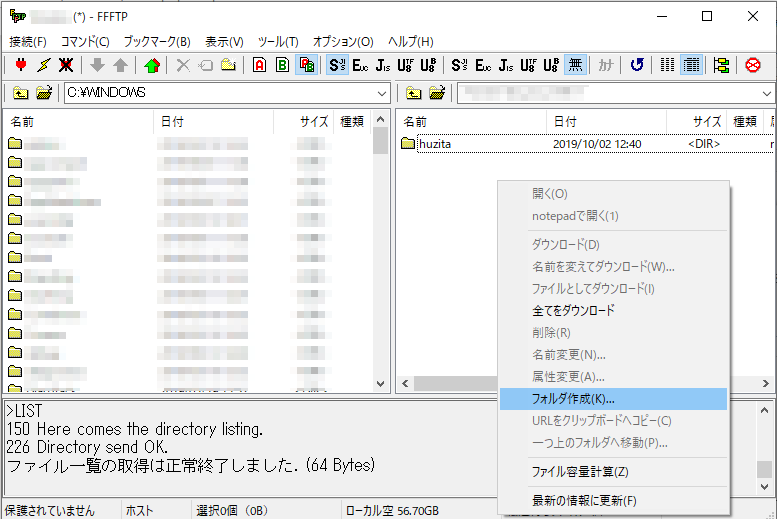Select 全てをダウンロード in context menu
Image resolution: width=777 pixels, height=519 pixels.
click(573, 310)
